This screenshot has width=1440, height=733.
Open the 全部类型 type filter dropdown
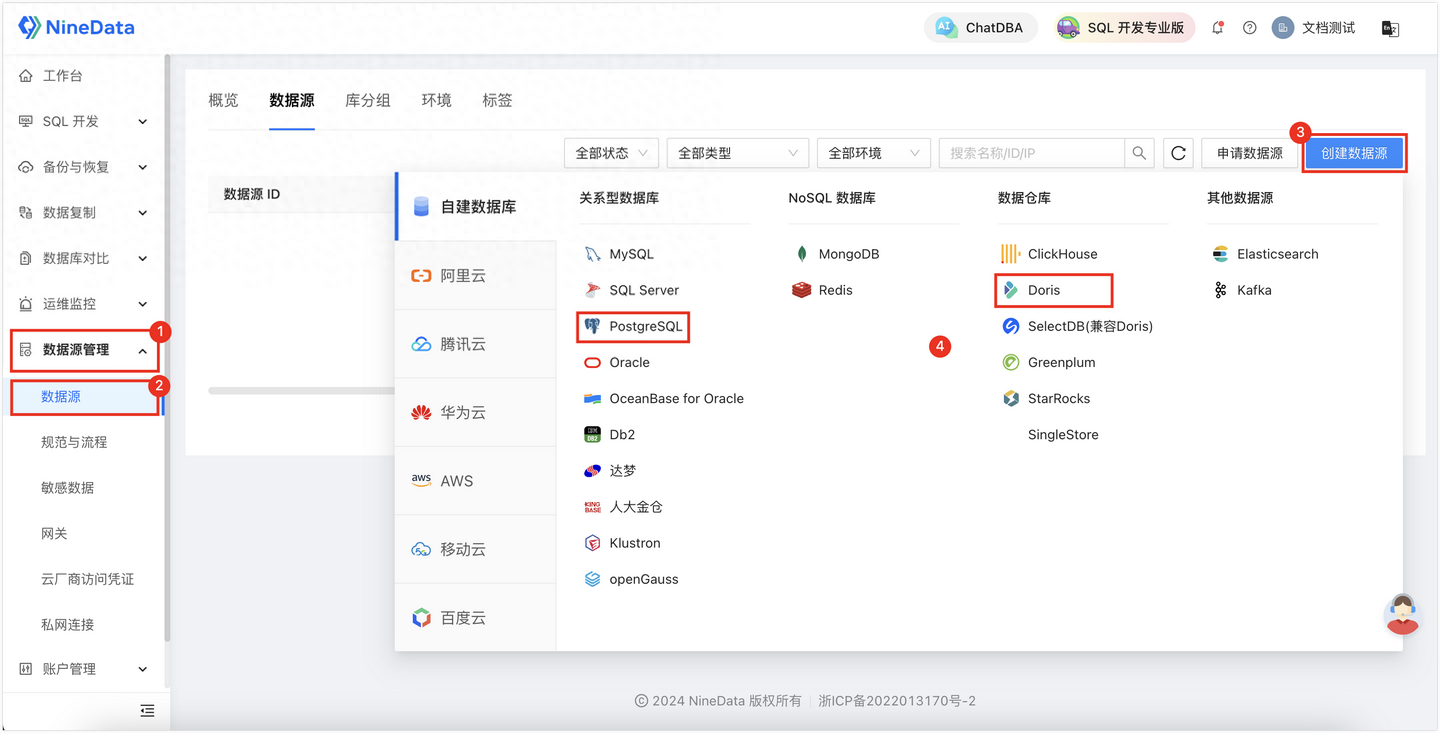(737, 152)
